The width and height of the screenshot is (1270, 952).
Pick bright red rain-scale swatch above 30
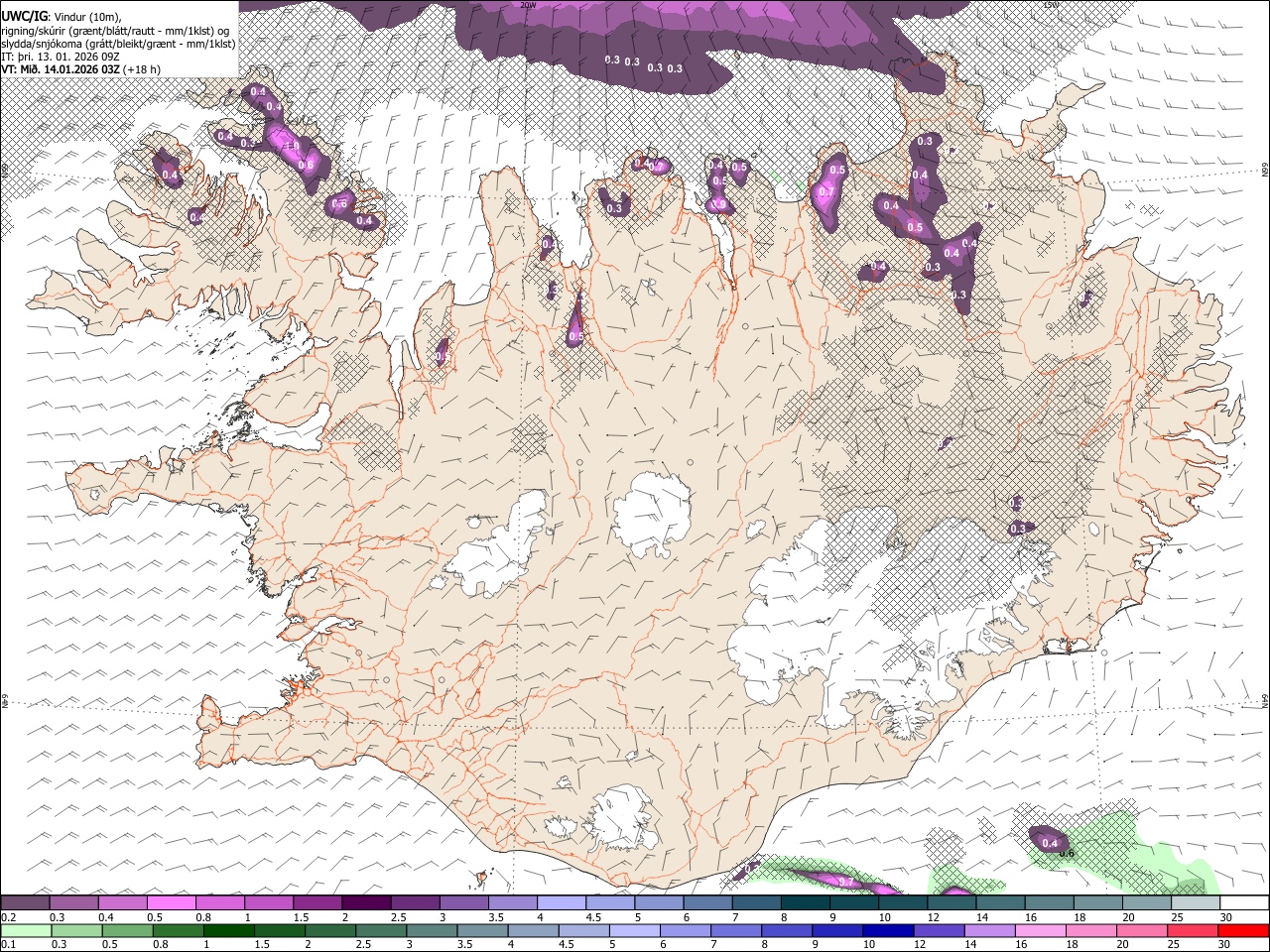[1242, 930]
